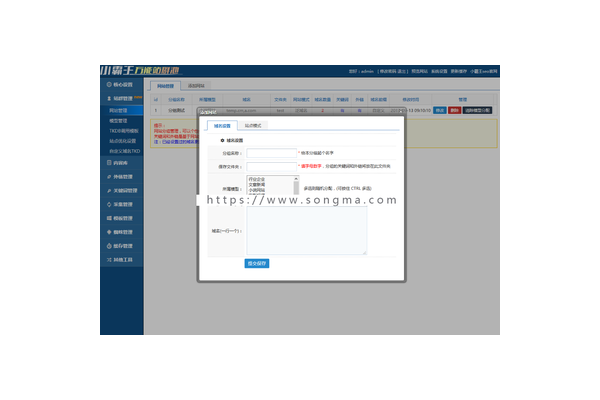This screenshot has width=600, height=400.
Task: Click the 采集管理 sidebar icon
Action: coord(107,204)
